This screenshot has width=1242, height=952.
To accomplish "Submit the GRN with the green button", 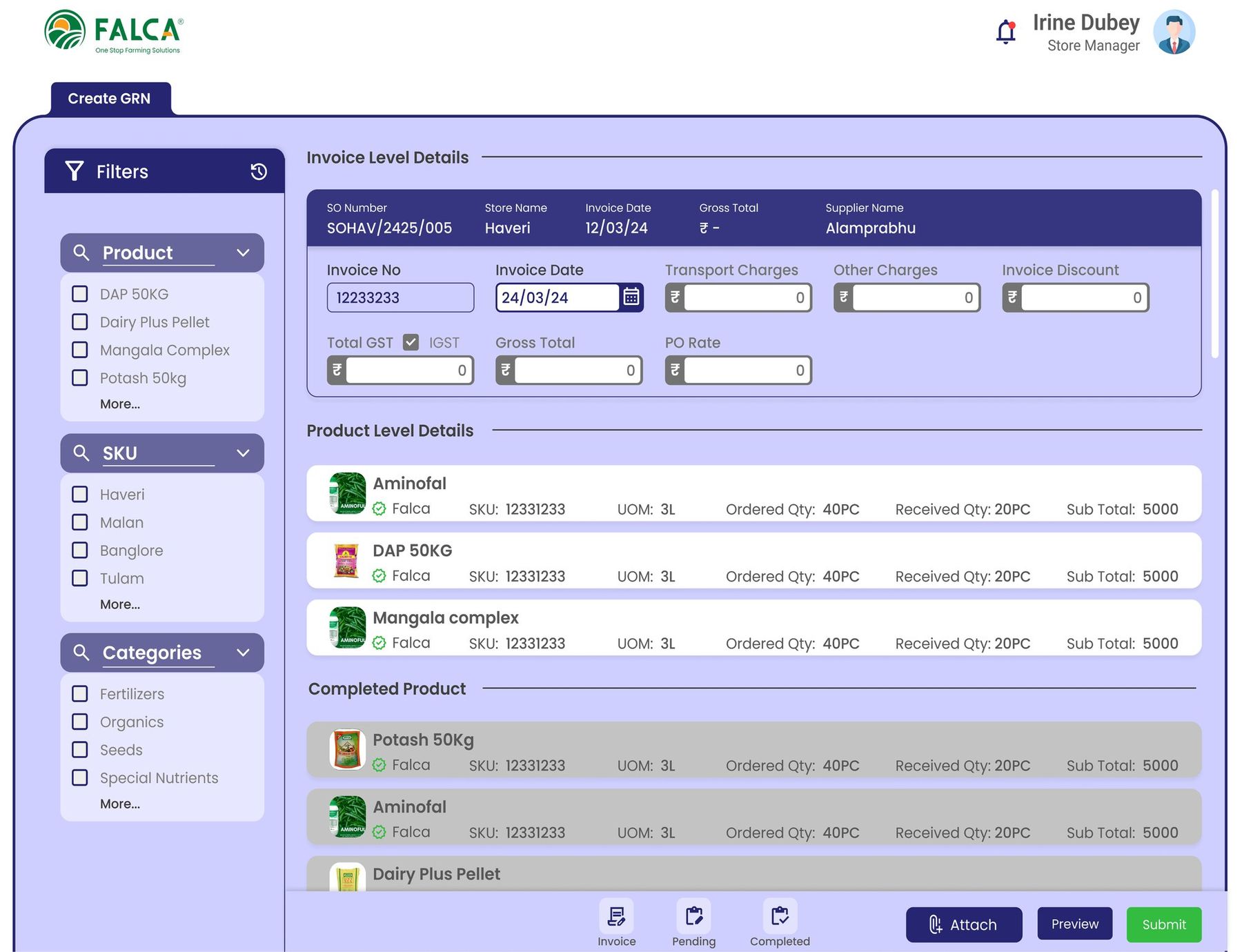I will pos(1163,924).
